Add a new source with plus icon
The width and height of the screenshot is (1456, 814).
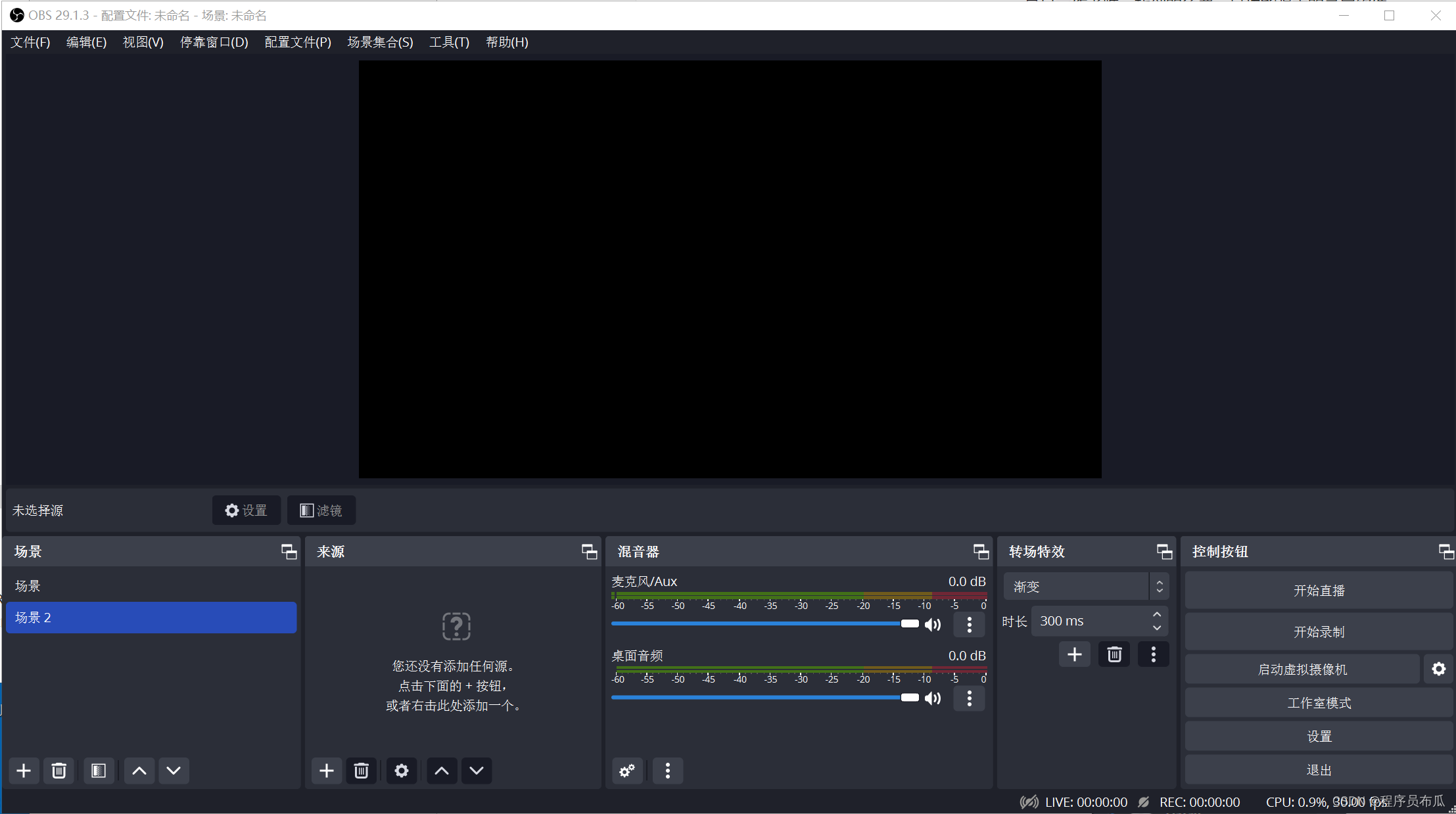coord(327,771)
